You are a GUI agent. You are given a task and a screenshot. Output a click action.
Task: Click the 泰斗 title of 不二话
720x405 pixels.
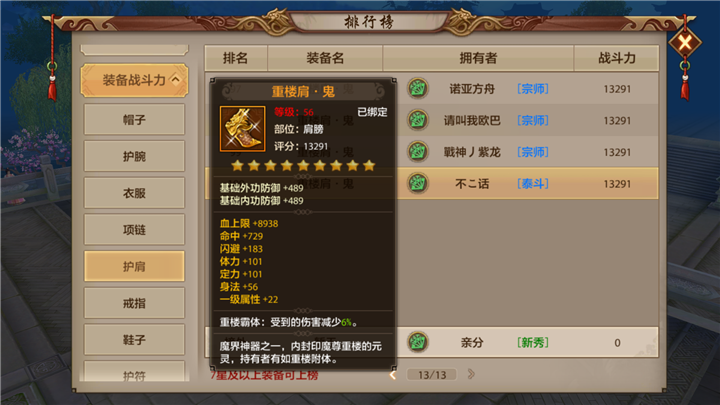tap(533, 184)
